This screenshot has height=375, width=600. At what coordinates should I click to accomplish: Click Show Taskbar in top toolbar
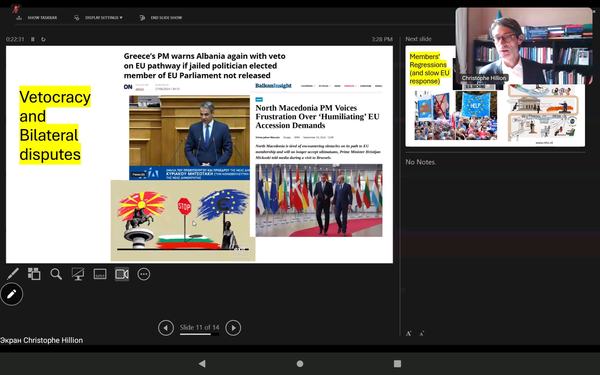(x=38, y=18)
